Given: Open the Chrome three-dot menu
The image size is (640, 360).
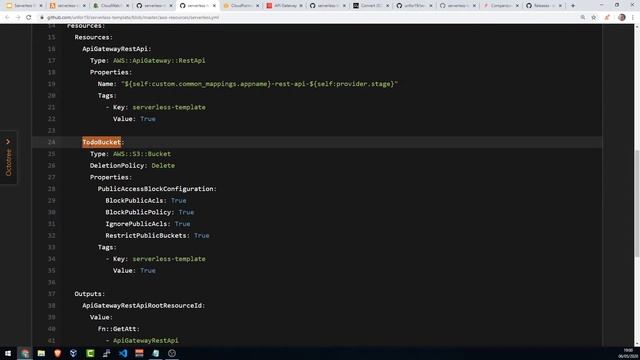Looking at the screenshot, I should coord(633,18).
